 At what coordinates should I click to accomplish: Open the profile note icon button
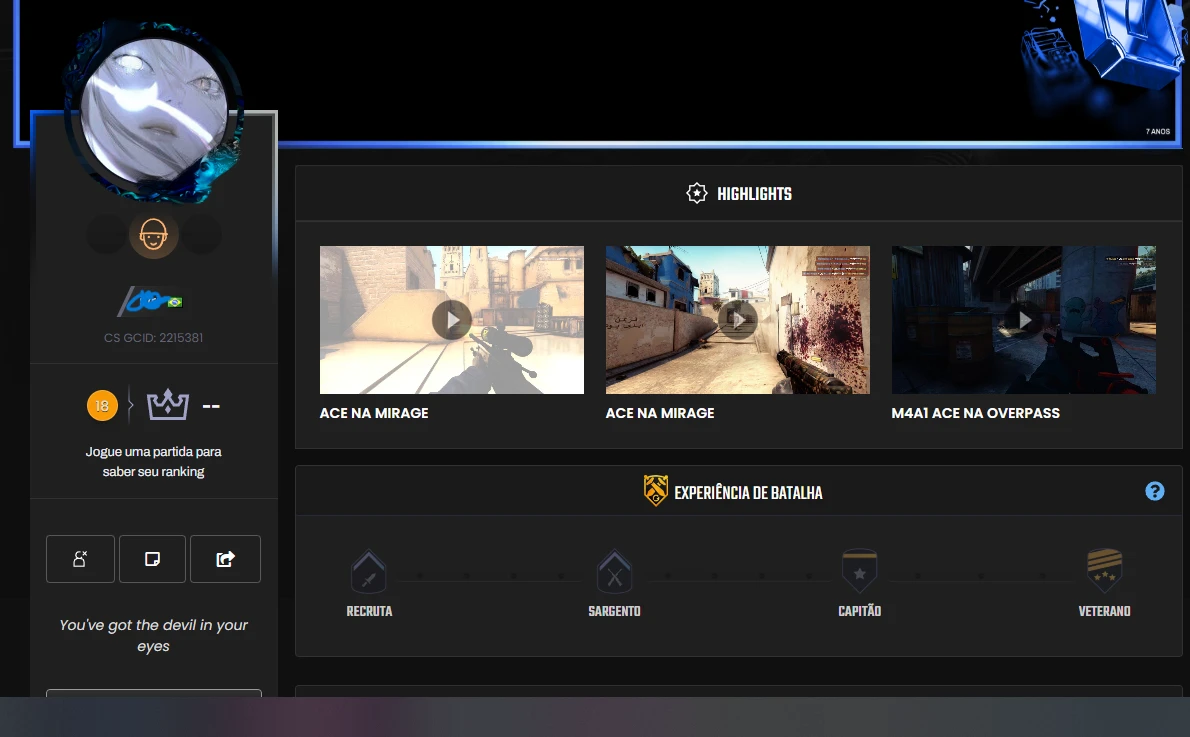(152, 559)
